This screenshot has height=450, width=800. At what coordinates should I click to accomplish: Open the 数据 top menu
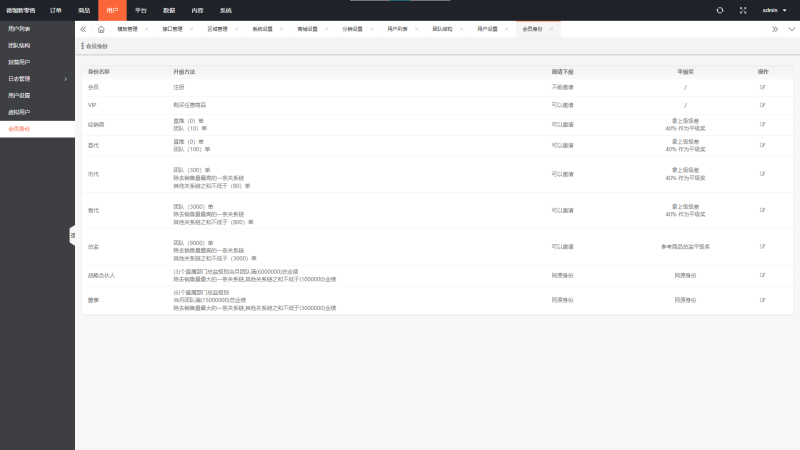coord(169,10)
